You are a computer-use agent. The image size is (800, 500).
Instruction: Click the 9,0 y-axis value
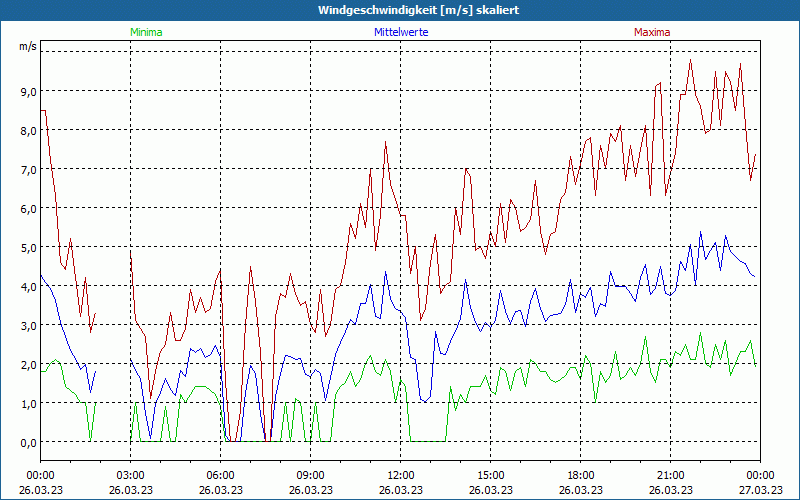[x=29, y=91]
